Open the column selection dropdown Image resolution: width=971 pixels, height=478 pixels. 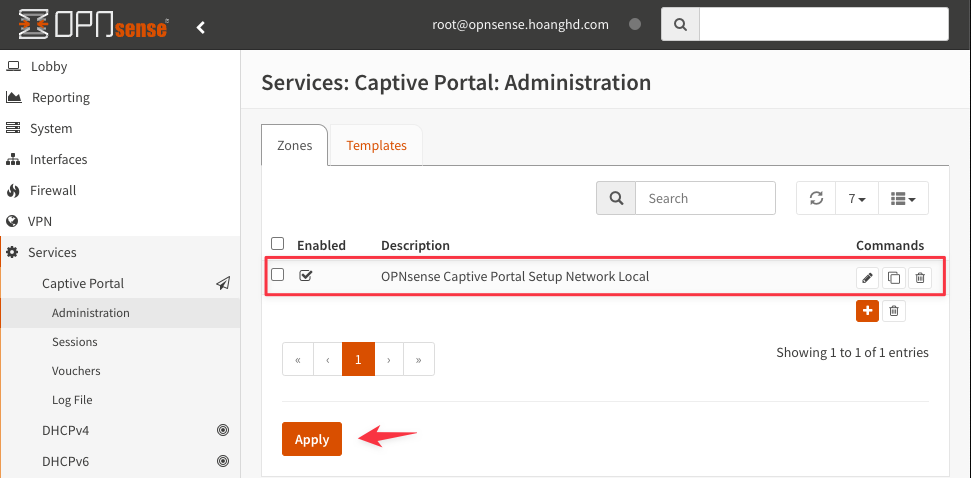tap(904, 198)
